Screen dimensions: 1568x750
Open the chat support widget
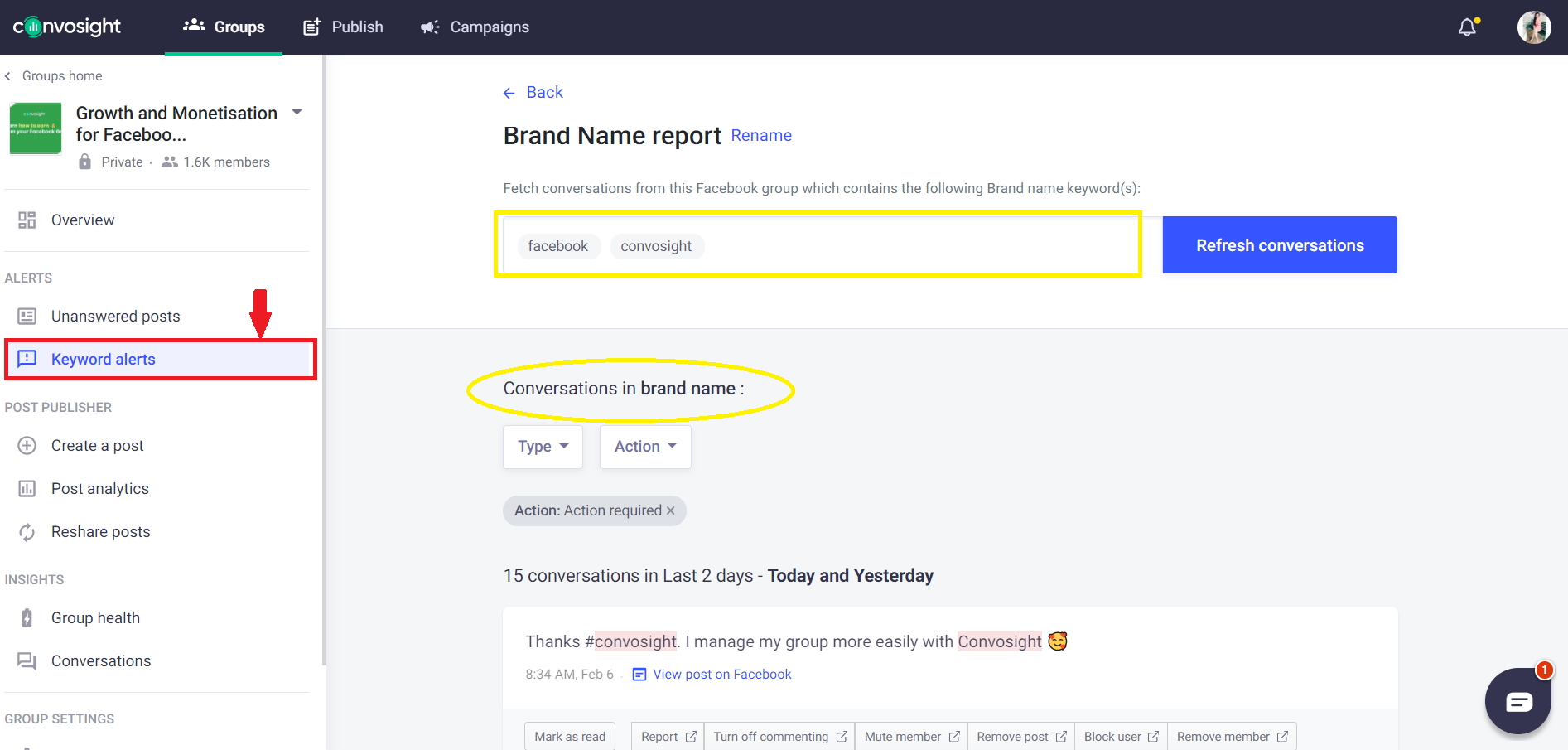point(1517,701)
